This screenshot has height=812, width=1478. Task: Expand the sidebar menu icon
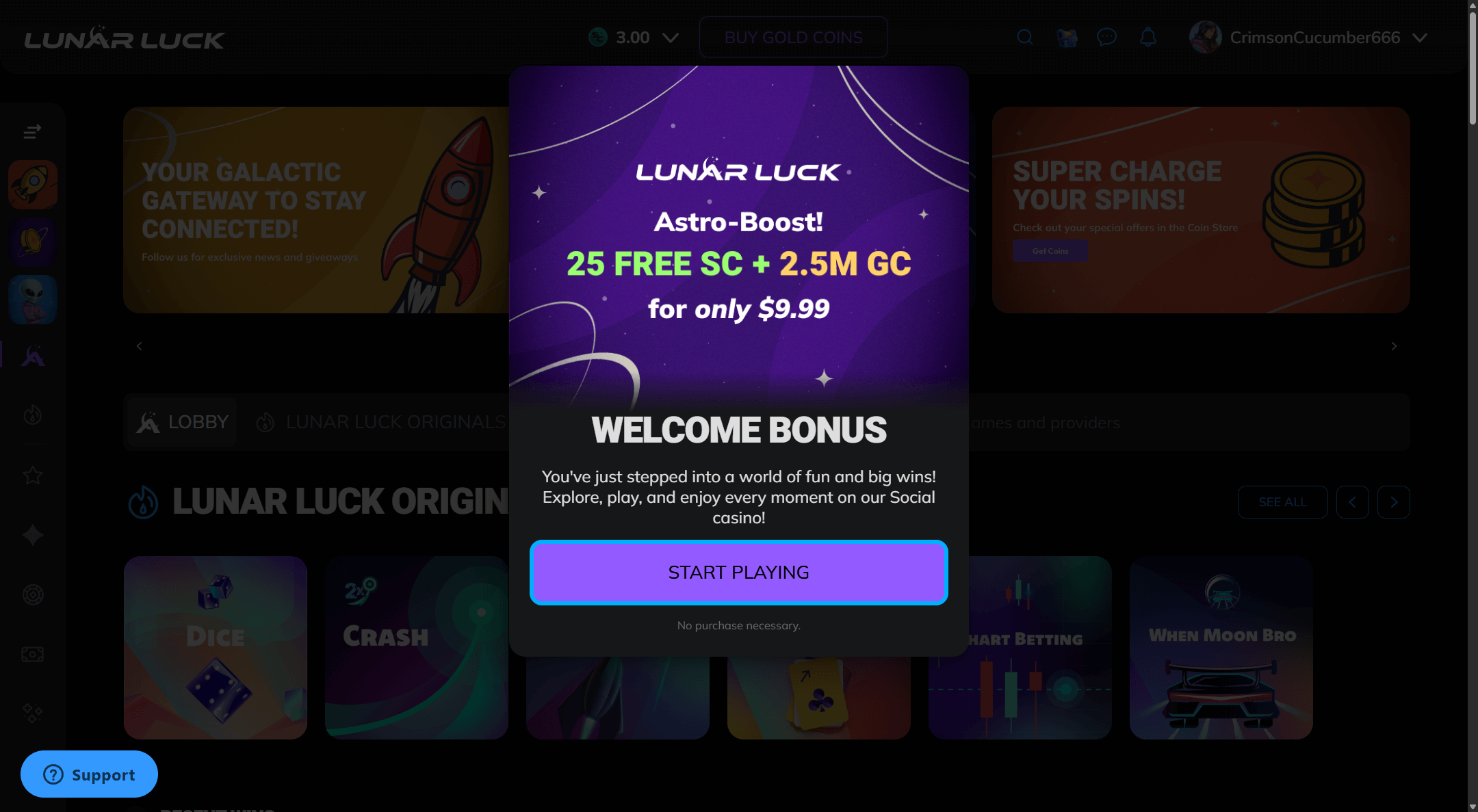tap(32, 131)
